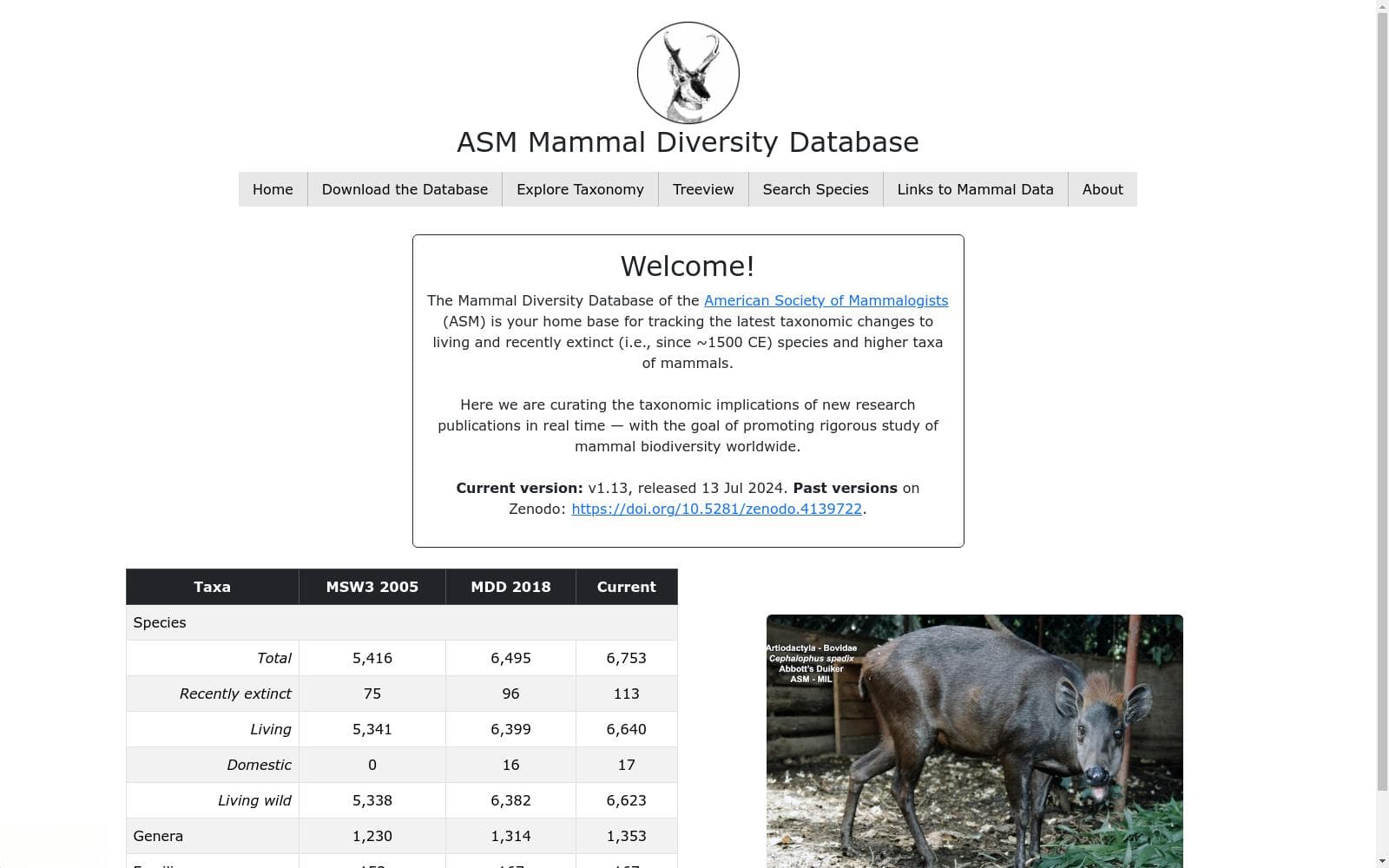
Task: Click the Recently extinct row label
Action: tap(235, 694)
